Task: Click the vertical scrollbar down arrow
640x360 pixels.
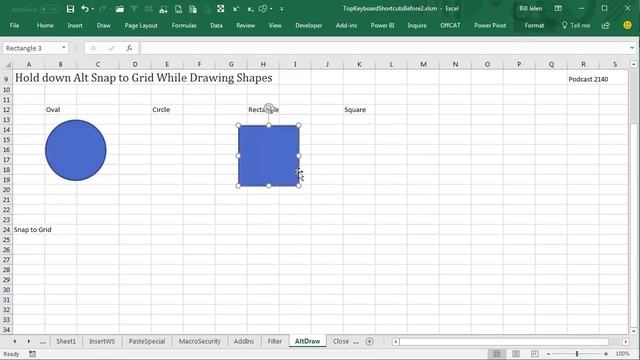Action: (x=633, y=331)
